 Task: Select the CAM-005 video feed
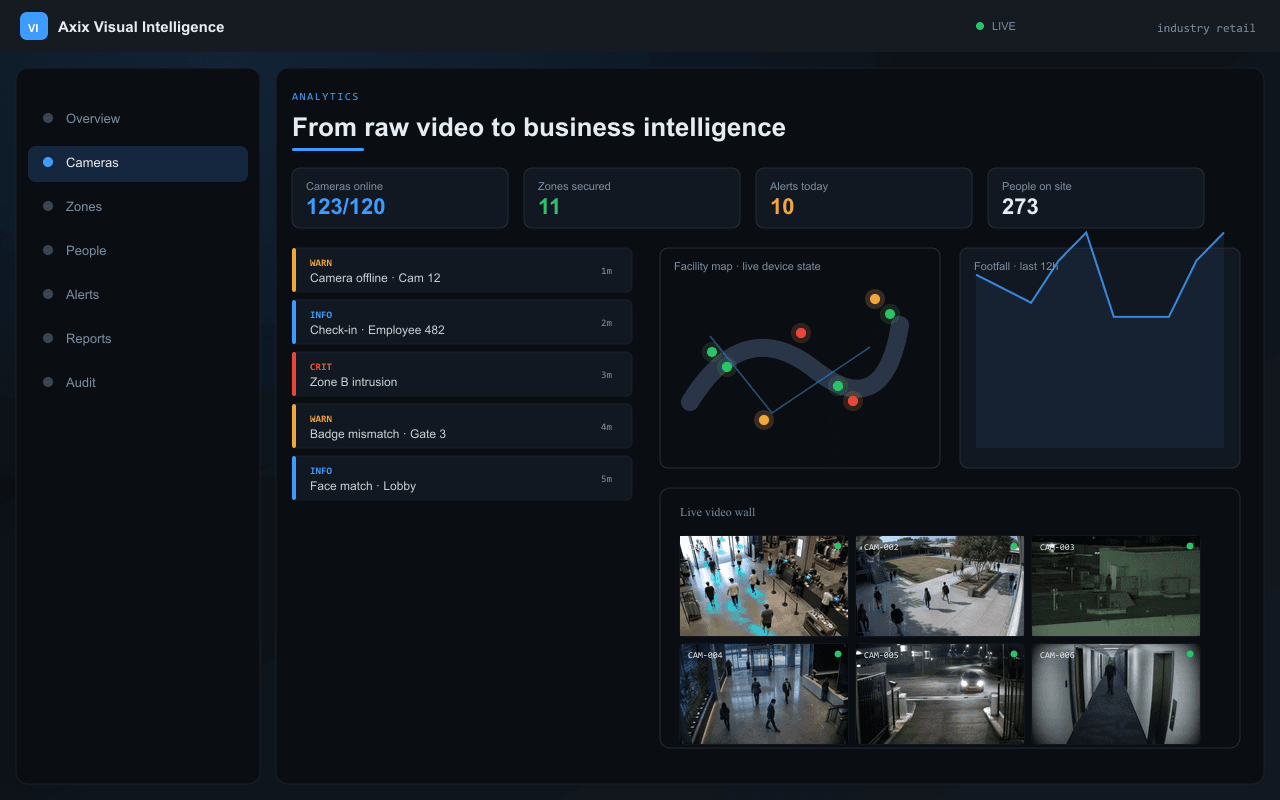click(940, 694)
